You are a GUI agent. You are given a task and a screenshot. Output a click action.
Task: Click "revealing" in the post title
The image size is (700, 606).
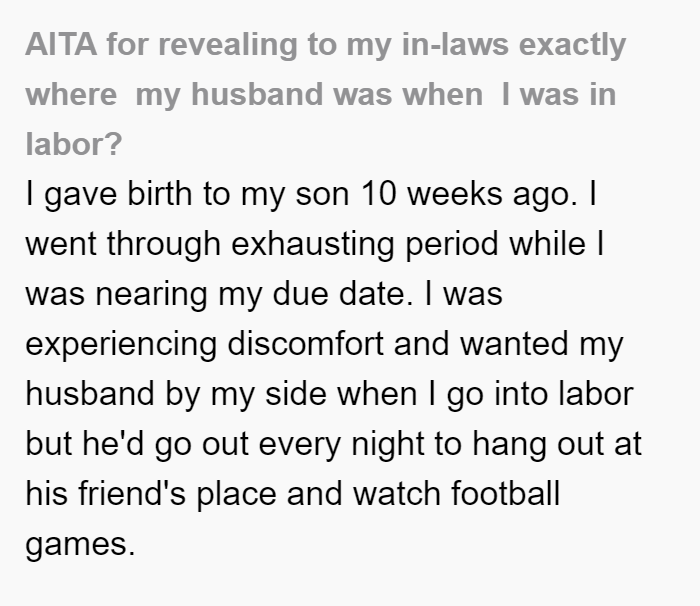click(x=228, y=45)
